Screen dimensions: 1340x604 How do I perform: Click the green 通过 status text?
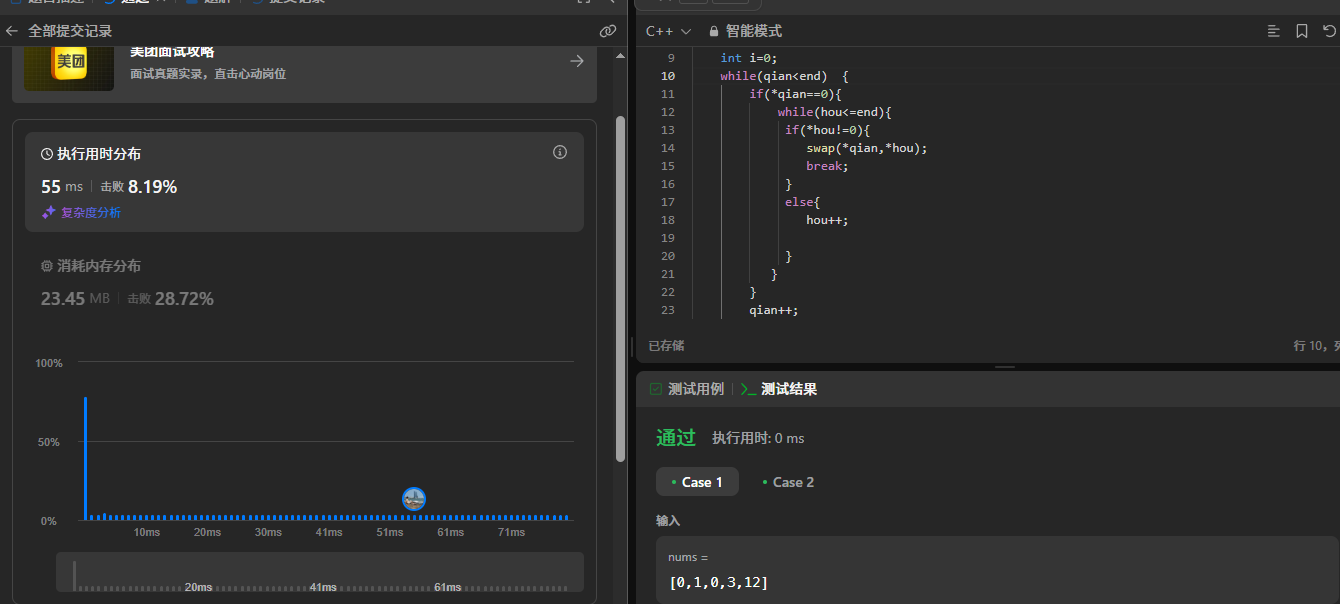[676, 438]
